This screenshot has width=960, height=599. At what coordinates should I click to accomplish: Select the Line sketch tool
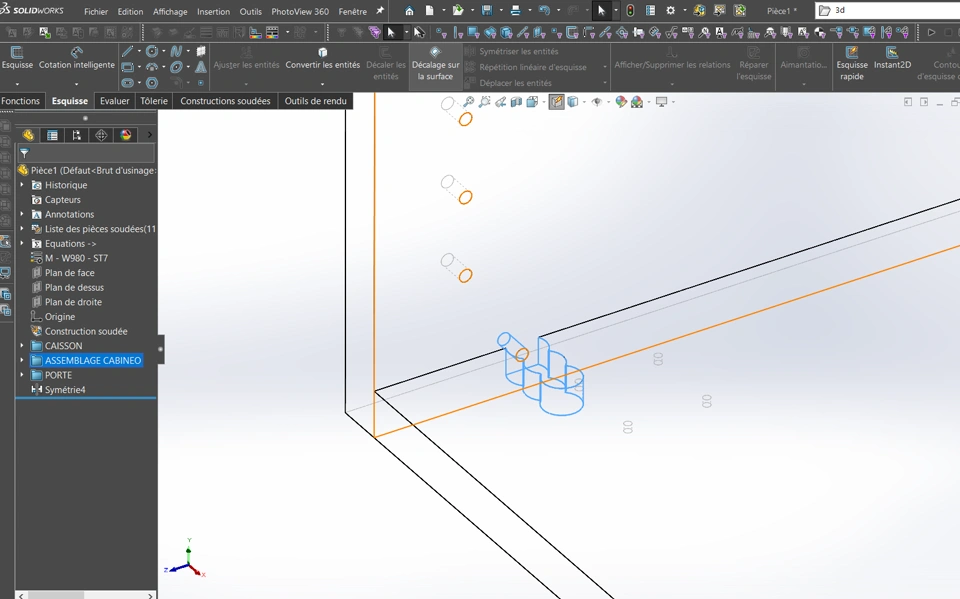[x=127, y=51]
